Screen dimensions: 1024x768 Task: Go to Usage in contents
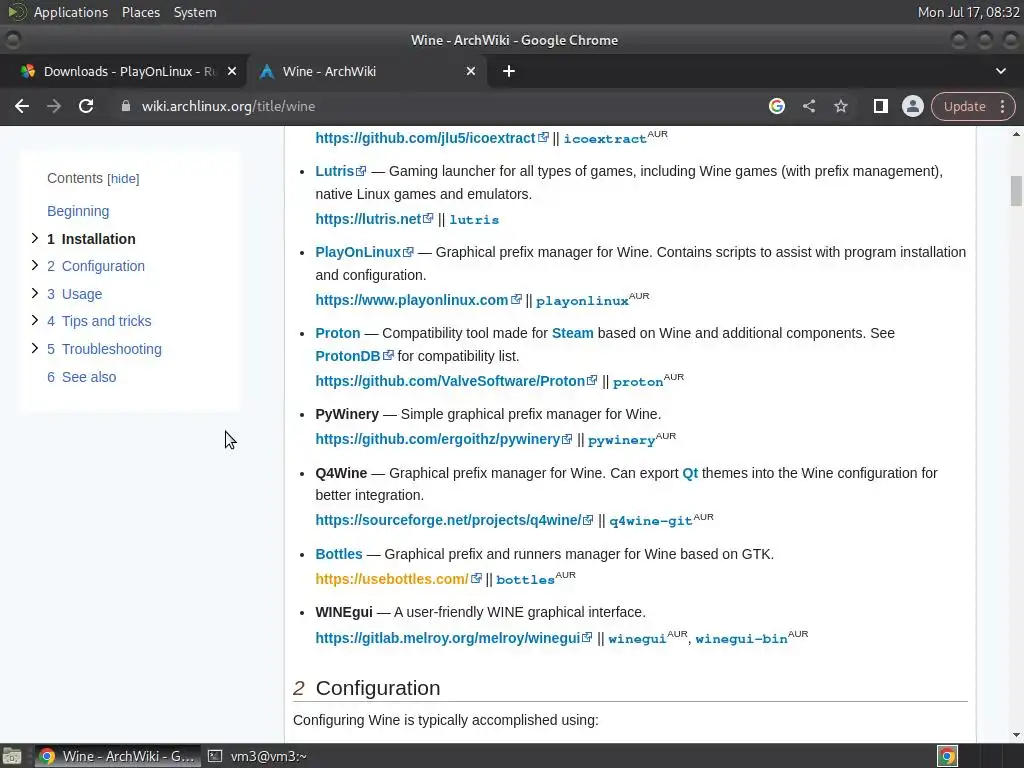[x=74, y=294]
